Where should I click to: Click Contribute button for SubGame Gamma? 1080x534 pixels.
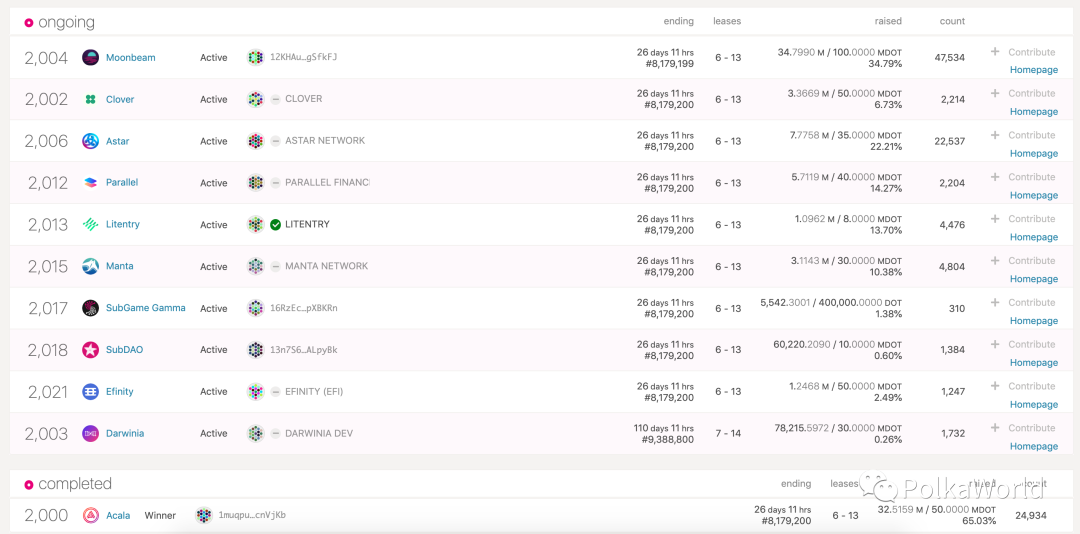coord(1023,302)
